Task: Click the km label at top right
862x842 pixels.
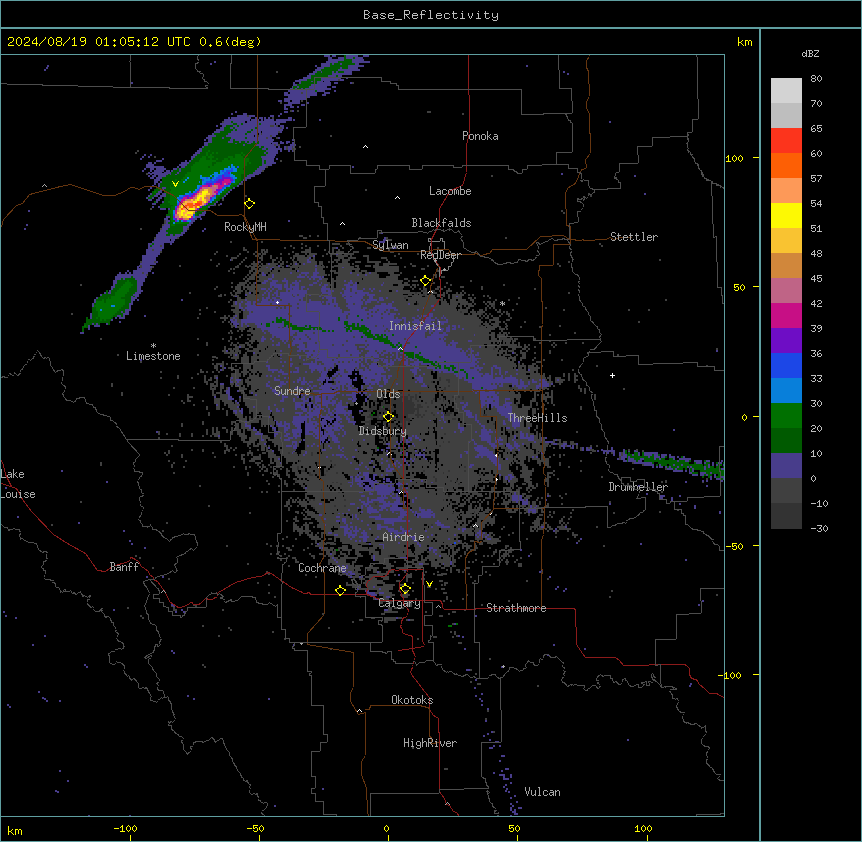Action: (744, 42)
